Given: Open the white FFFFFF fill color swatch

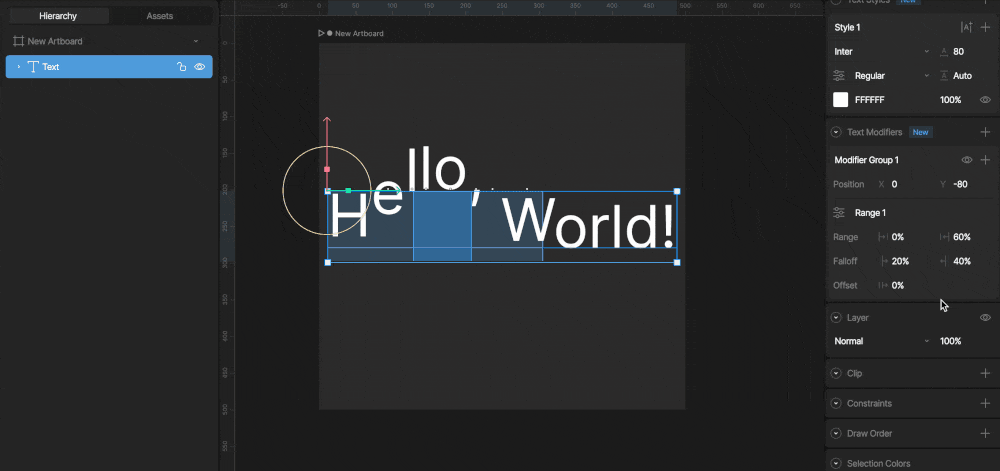Looking at the screenshot, I should pyautogui.click(x=841, y=99).
